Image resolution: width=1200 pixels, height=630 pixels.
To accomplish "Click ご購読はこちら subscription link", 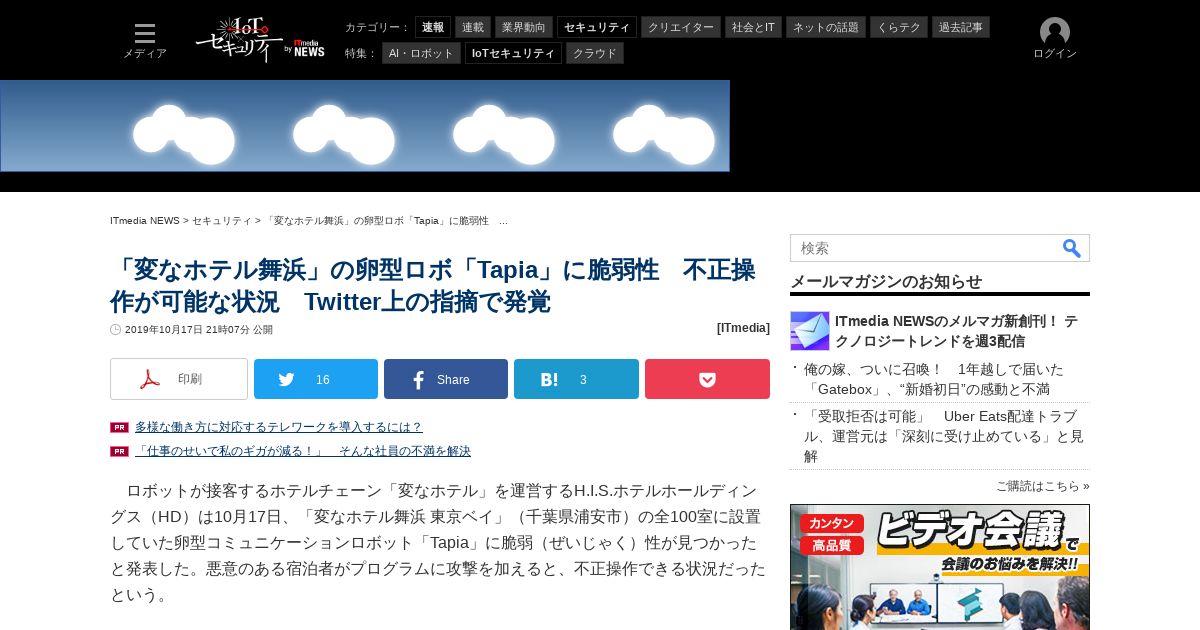I will tap(1043, 486).
